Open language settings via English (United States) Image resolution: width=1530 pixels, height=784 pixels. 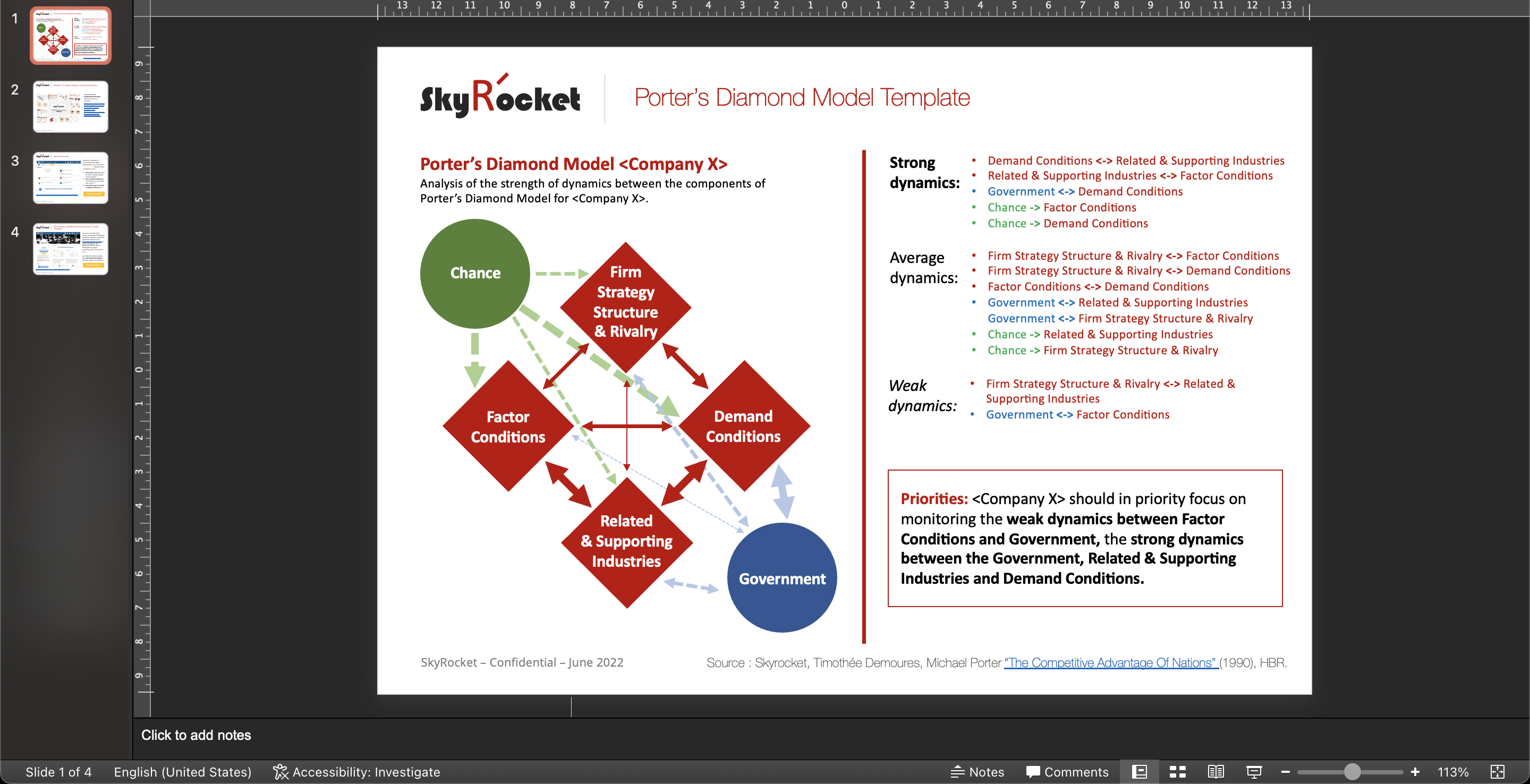pyautogui.click(x=182, y=772)
